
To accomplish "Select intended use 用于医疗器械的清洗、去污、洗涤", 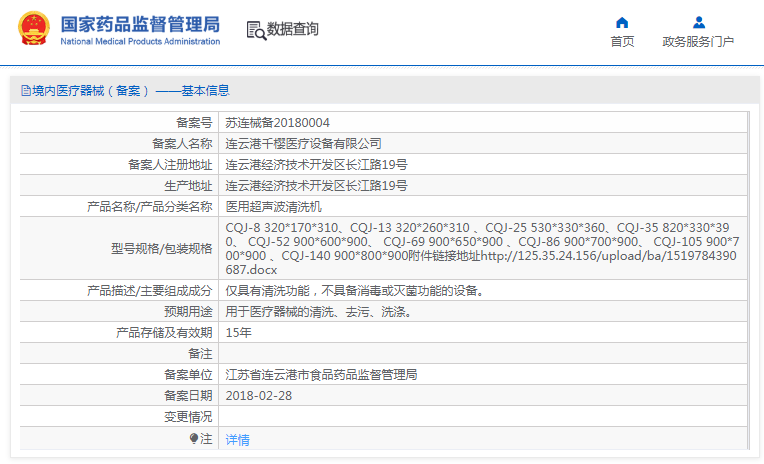I will click(320, 312).
